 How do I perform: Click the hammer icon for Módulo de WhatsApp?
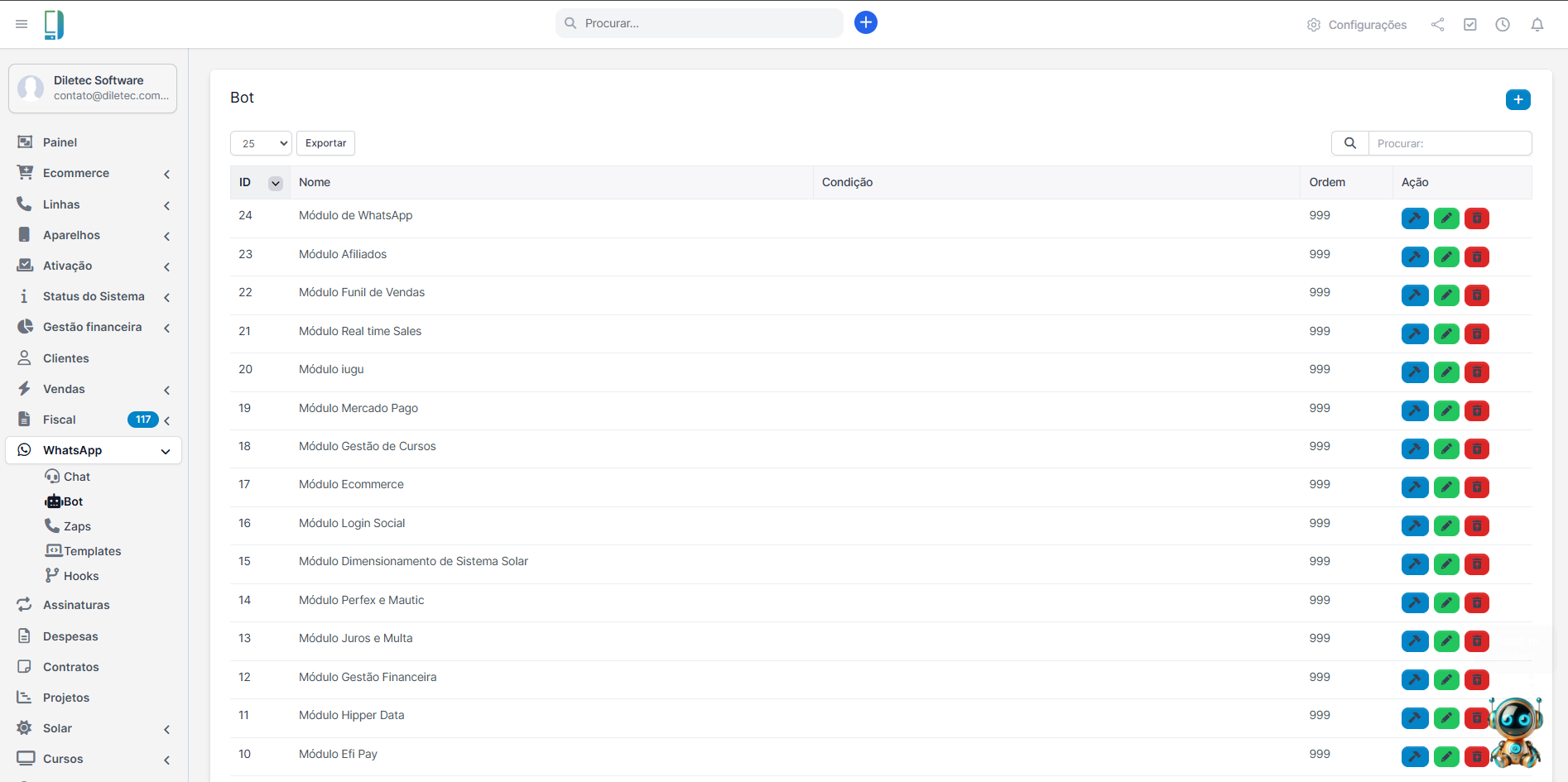[x=1415, y=218]
